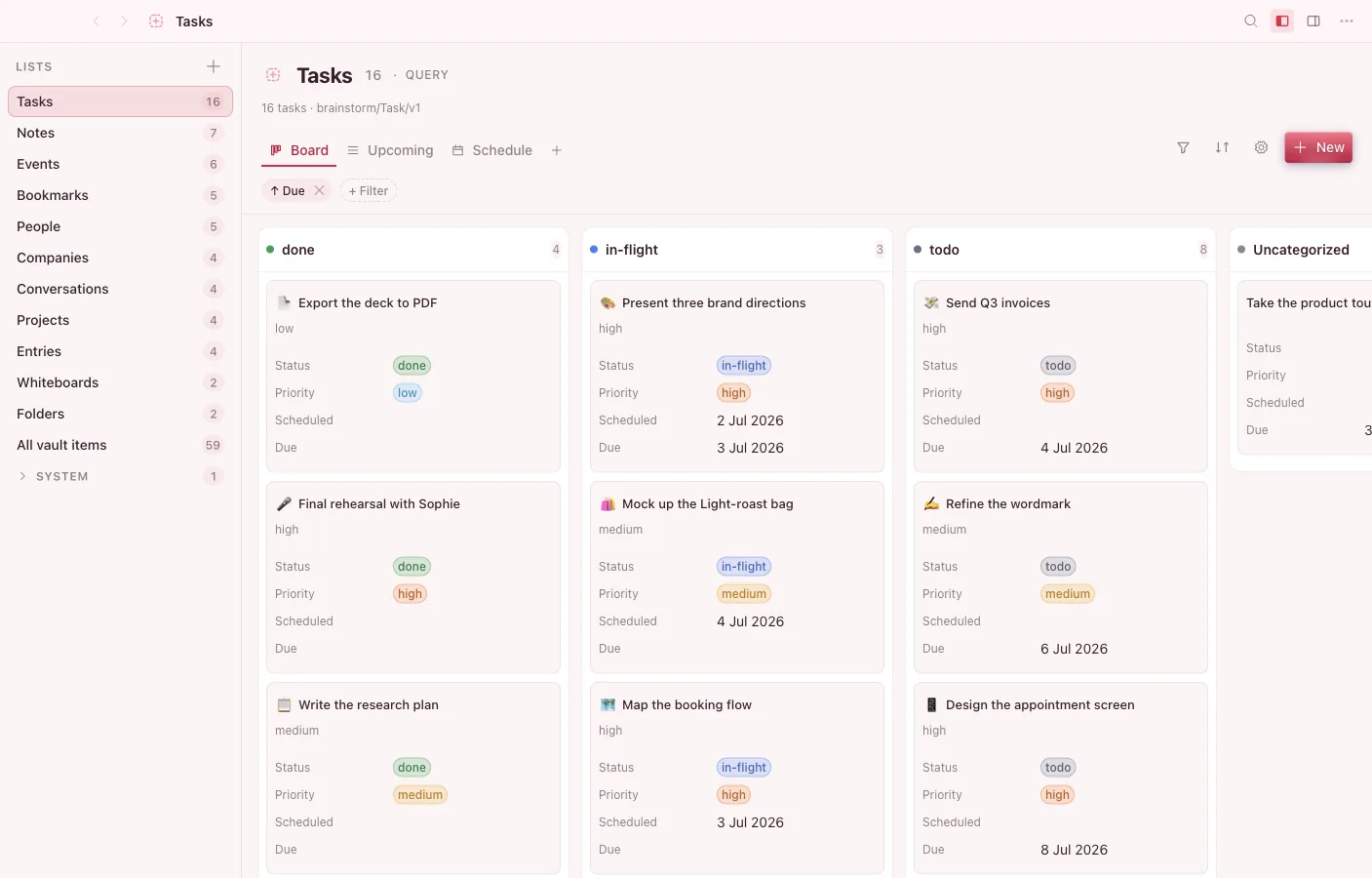Switch to the Upcoming tab
Screen dimensions: 1372x878
[390, 150]
